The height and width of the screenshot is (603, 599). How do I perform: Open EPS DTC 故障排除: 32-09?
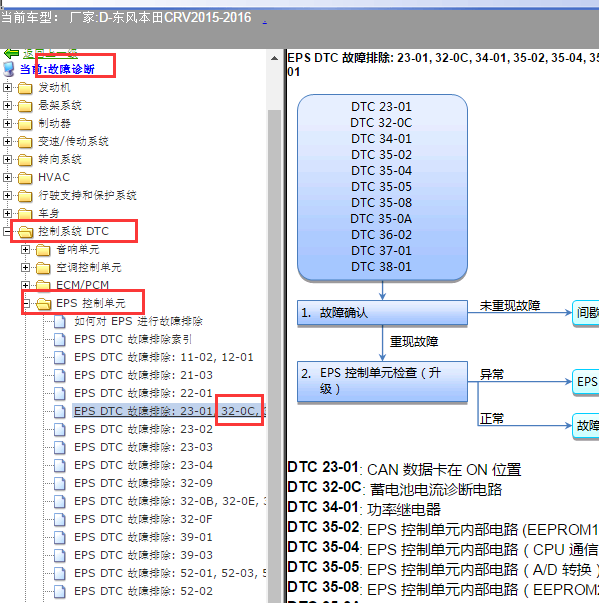tap(143, 483)
